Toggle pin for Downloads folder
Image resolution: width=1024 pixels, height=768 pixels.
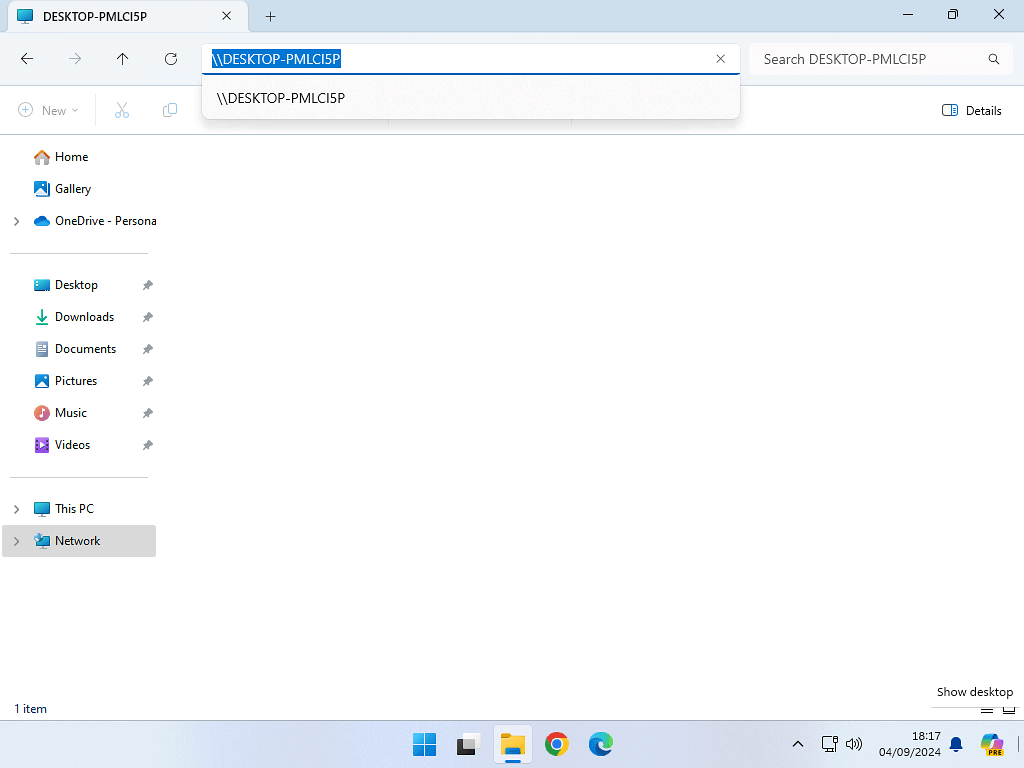[147, 317]
